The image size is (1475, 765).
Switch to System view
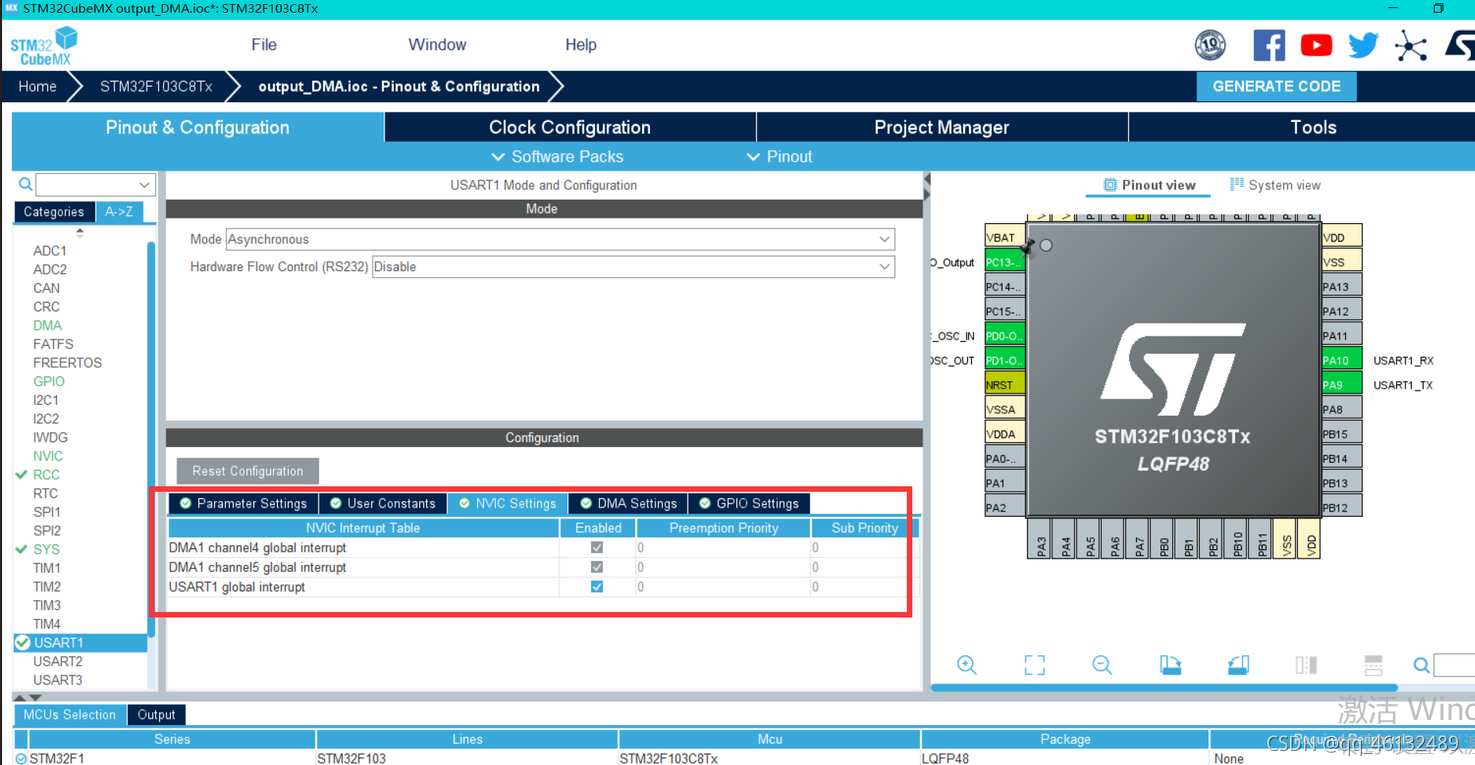1275,185
